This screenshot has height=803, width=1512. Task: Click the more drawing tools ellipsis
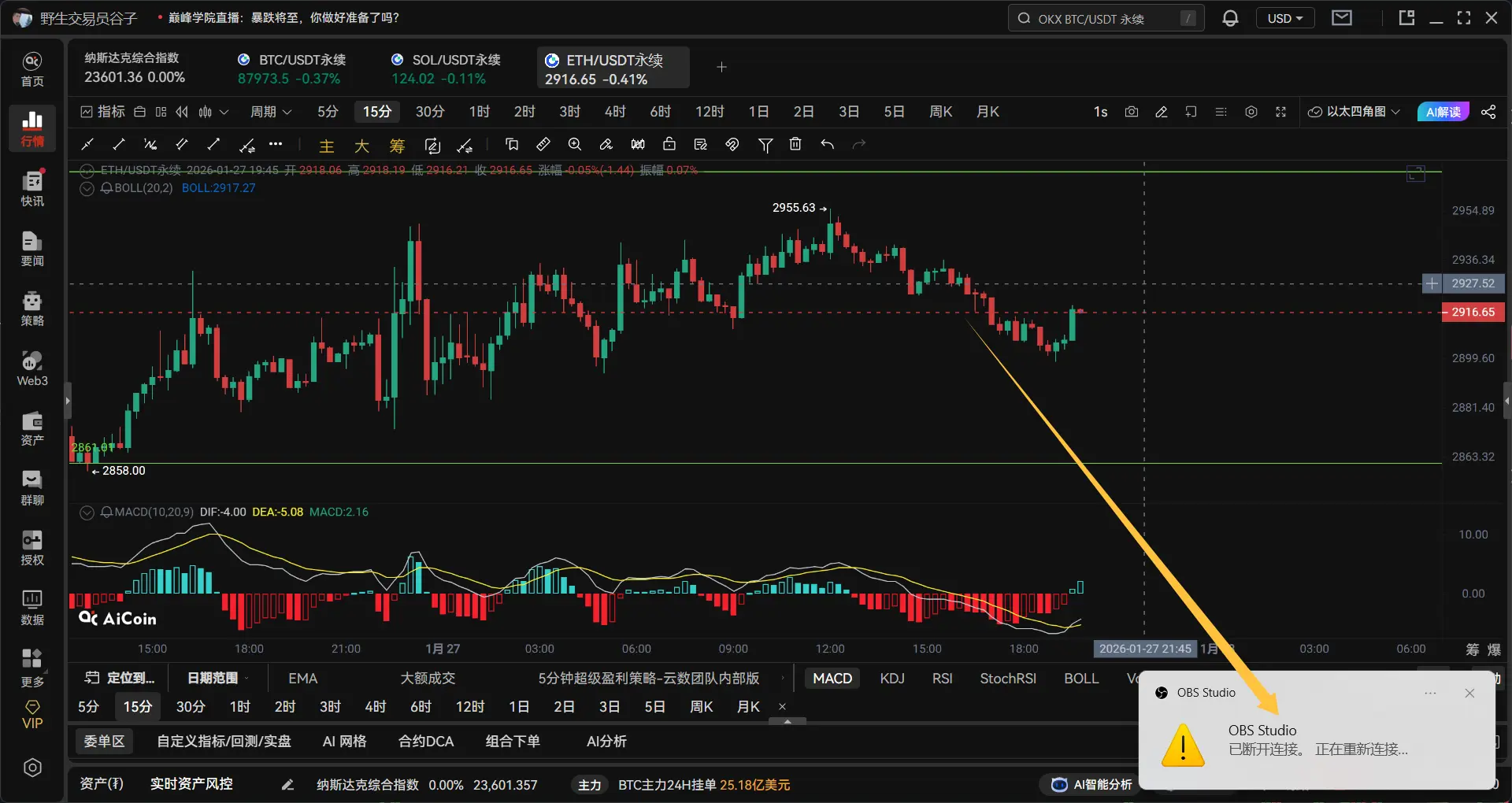tap(276, 144)
